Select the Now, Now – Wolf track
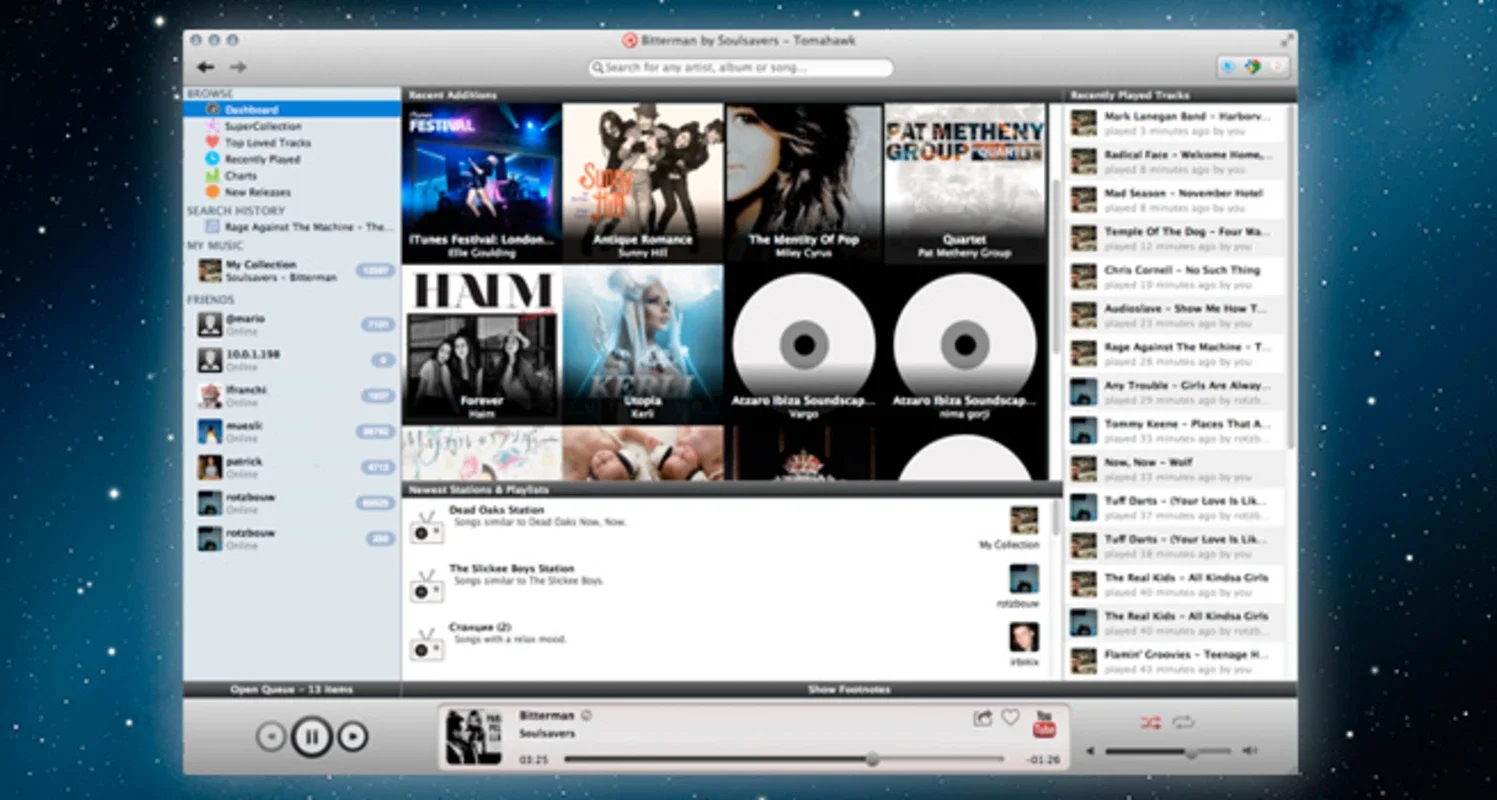1497x800 pixels. click(x=1176, y=469)
